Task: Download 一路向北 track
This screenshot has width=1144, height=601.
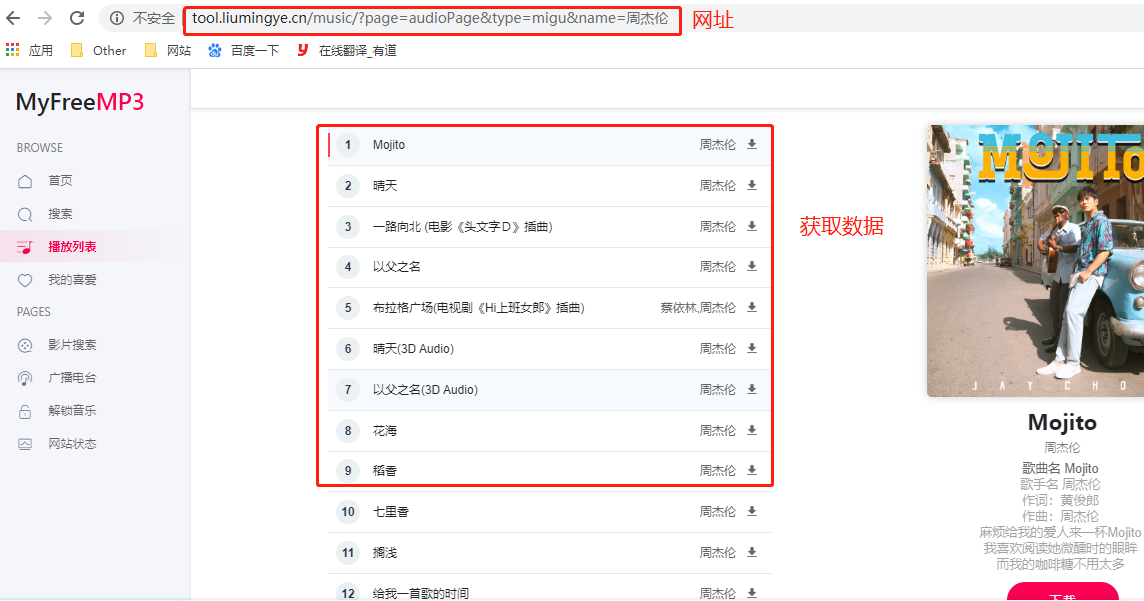Action: pyautogui.click(x=751, y=226)
